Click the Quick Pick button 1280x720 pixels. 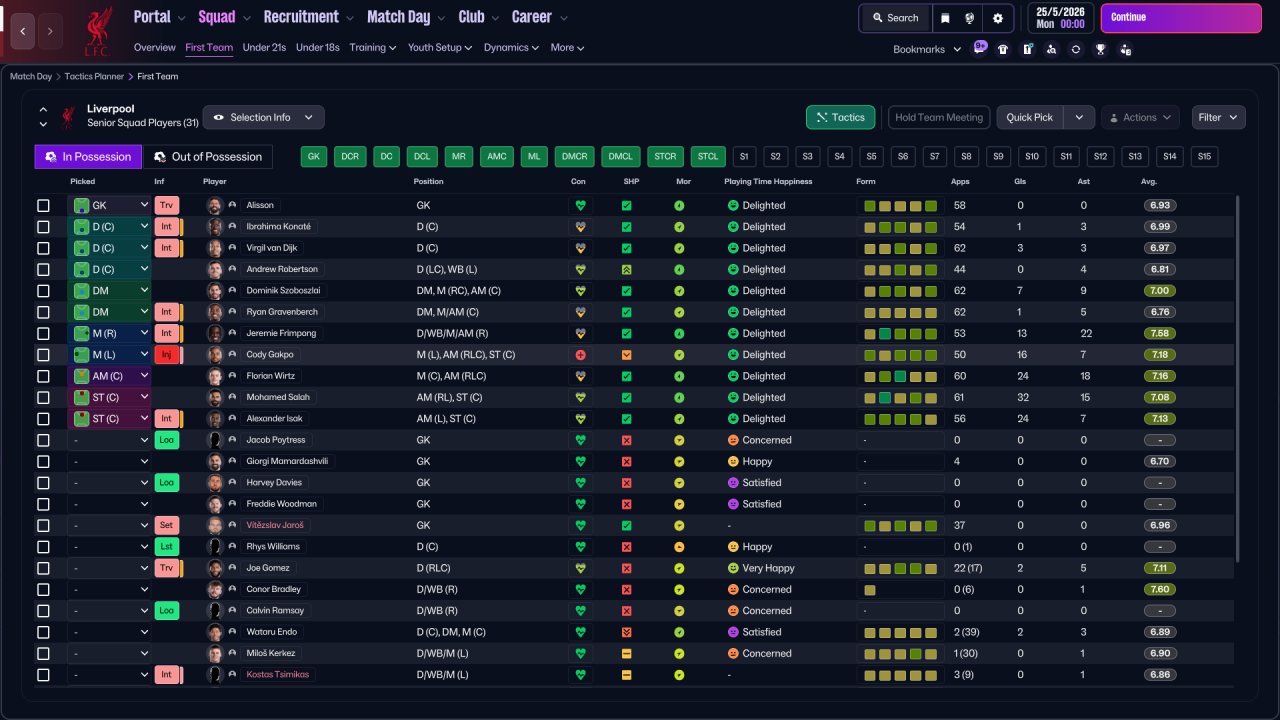click(1030, 117)
